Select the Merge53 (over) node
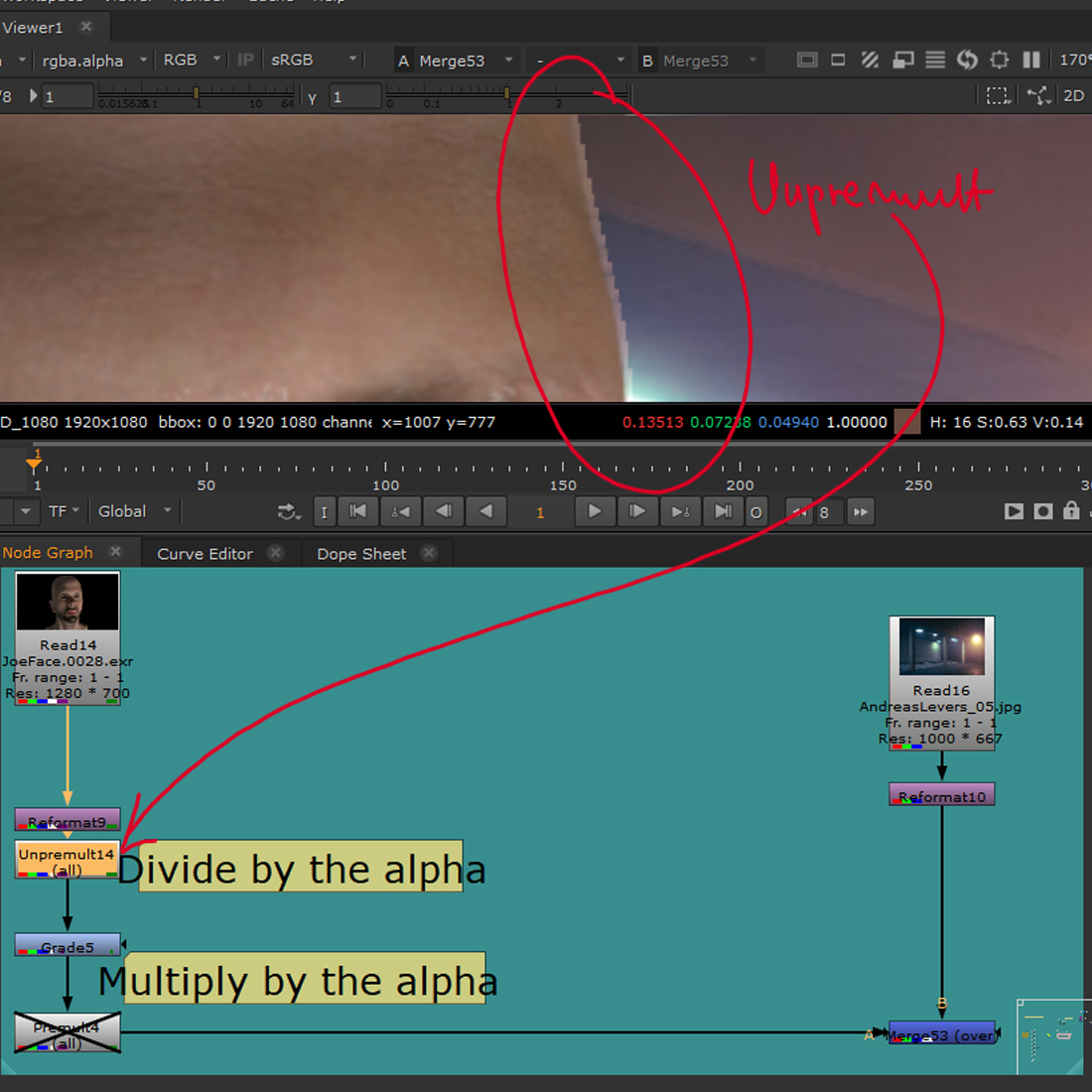 941,1033
